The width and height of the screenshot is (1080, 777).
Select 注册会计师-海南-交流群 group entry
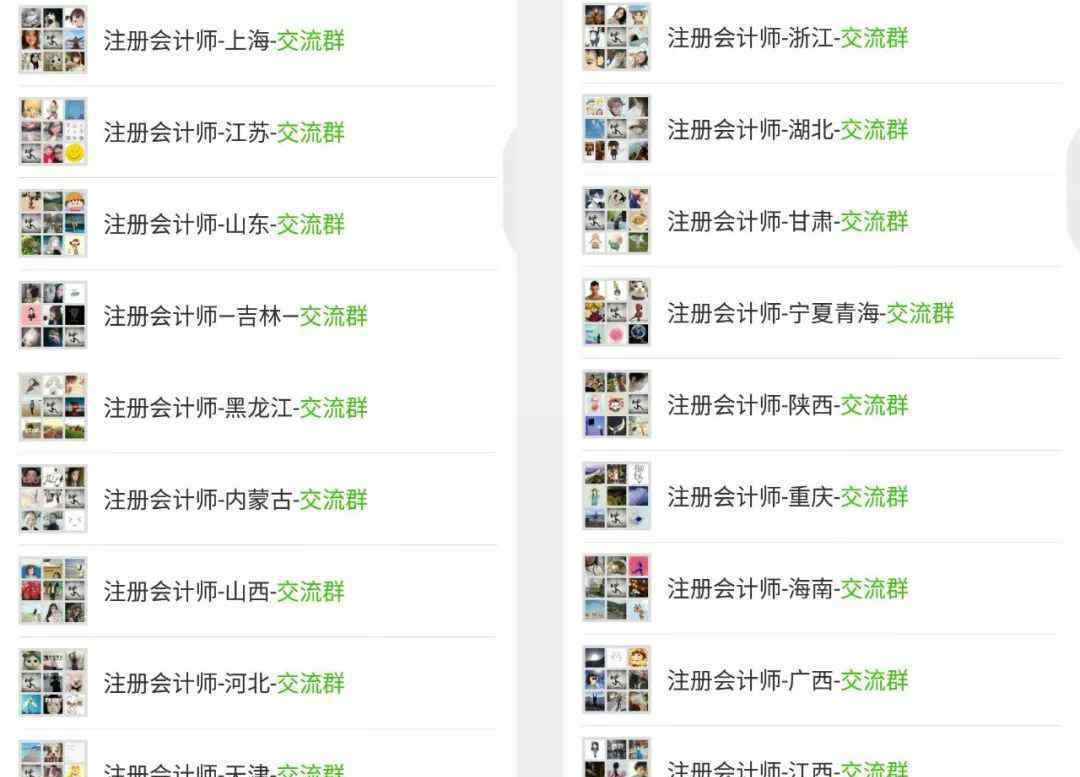pyautogui.click(x=822, y=588)
